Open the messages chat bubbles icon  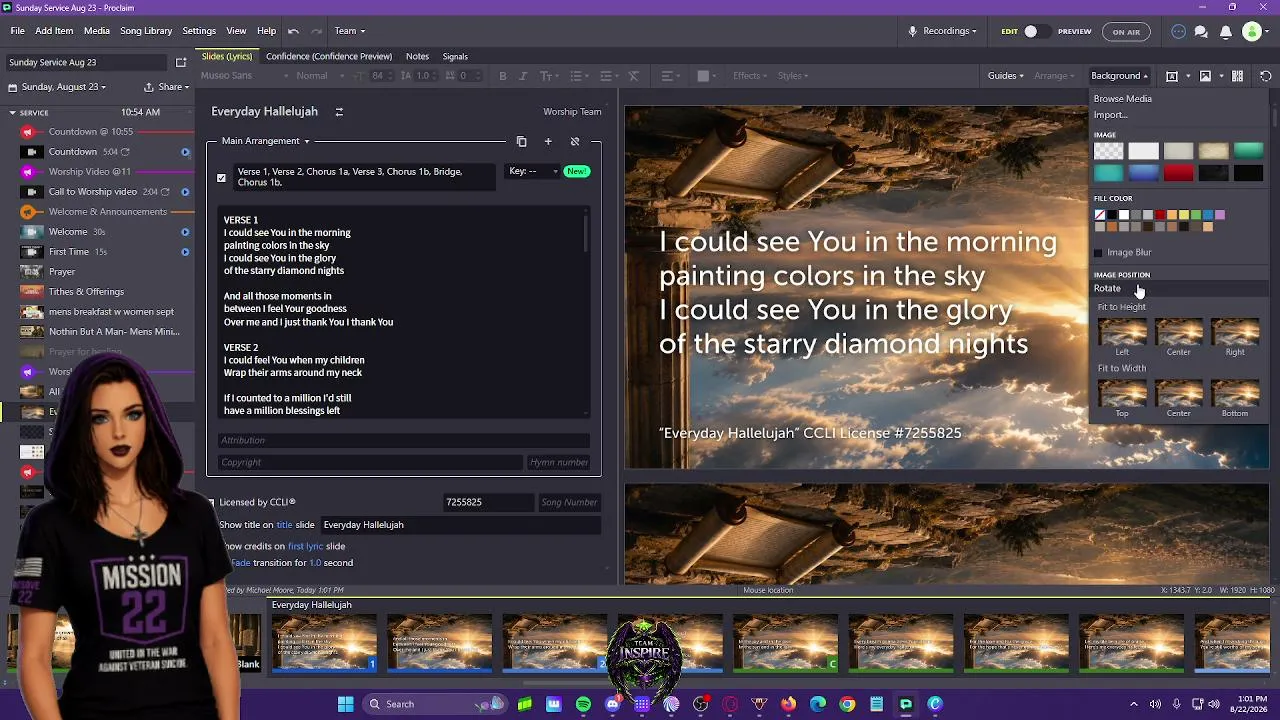coord(1201,31)
